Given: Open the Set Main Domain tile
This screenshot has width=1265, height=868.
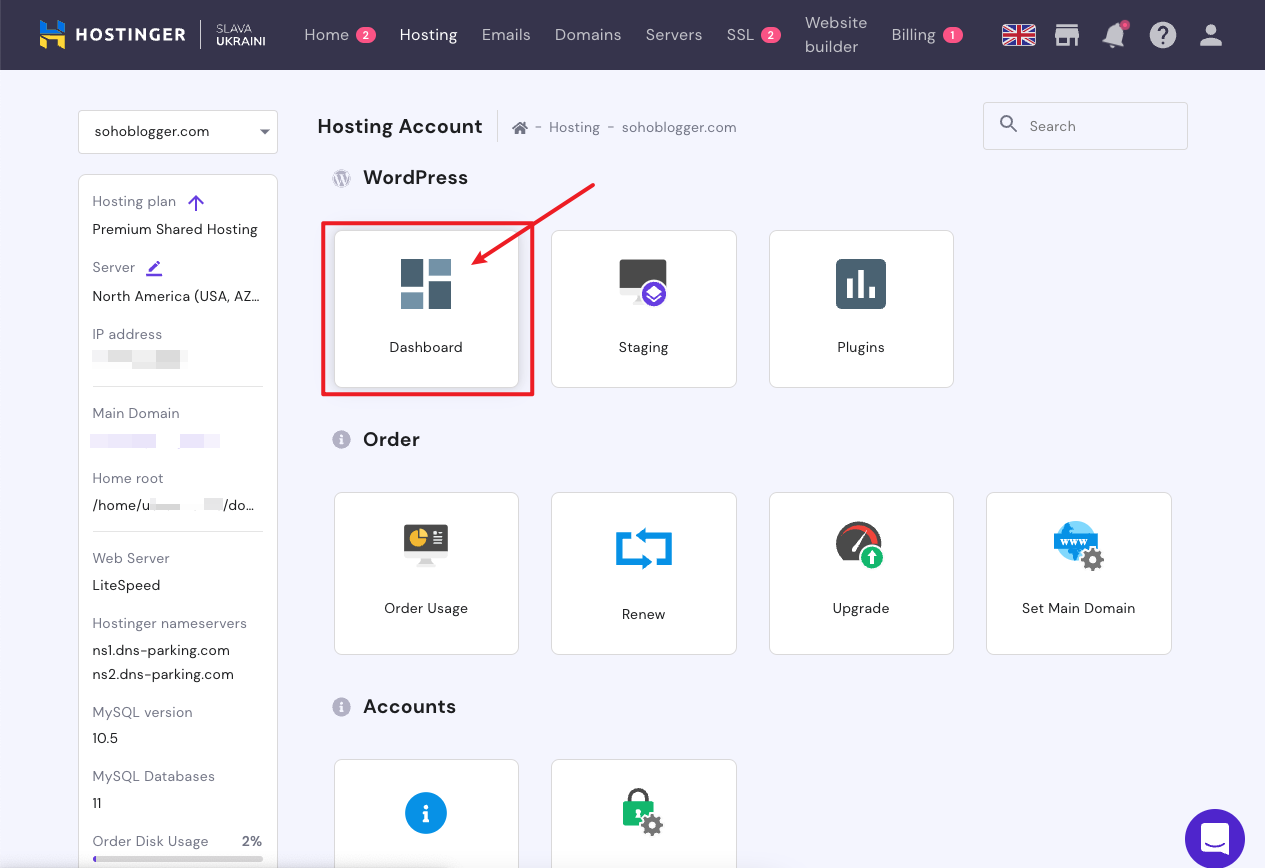Looking at the screenshot, I should [1078, 573].
